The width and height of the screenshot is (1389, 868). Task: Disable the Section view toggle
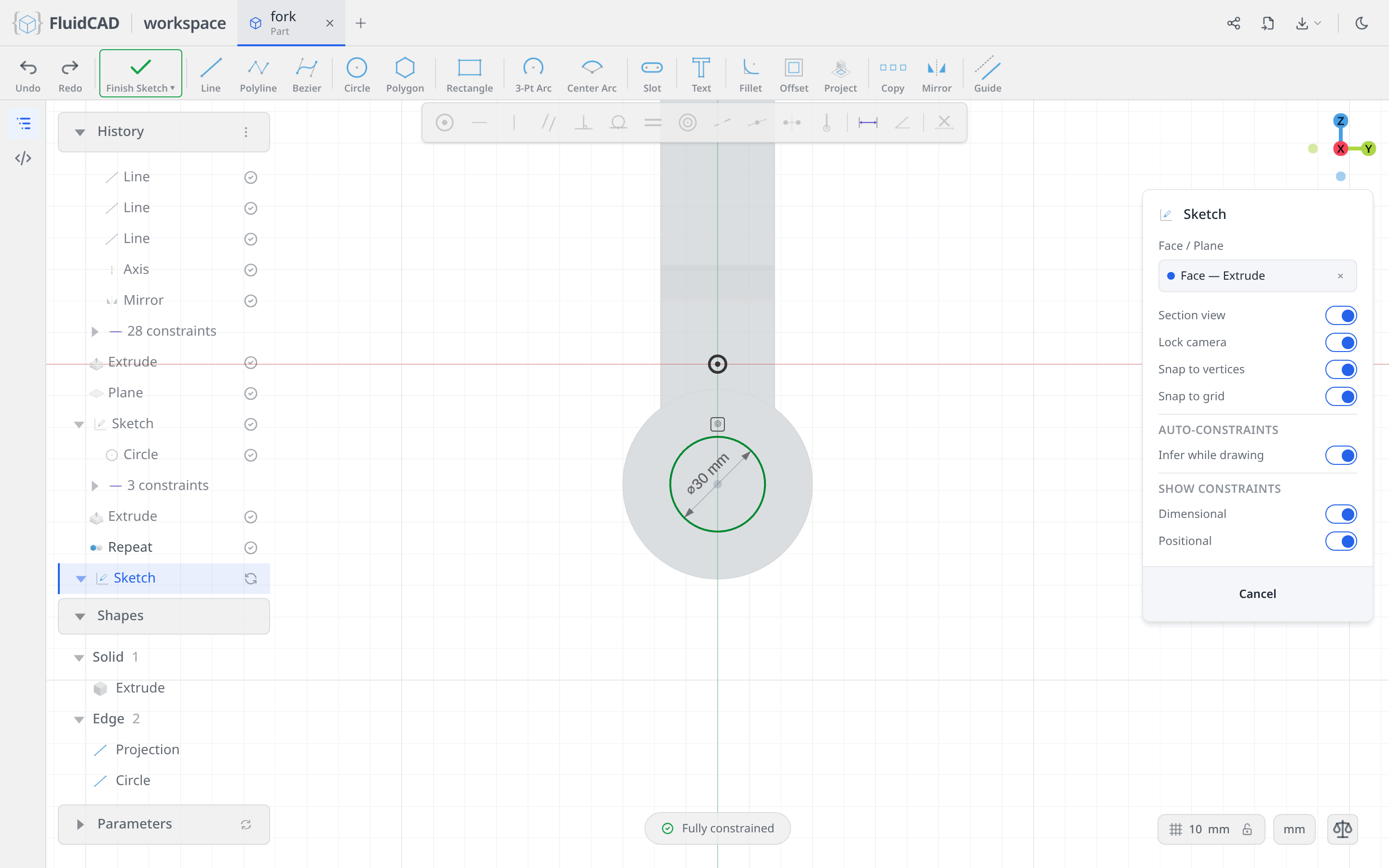click(1340, 315)
